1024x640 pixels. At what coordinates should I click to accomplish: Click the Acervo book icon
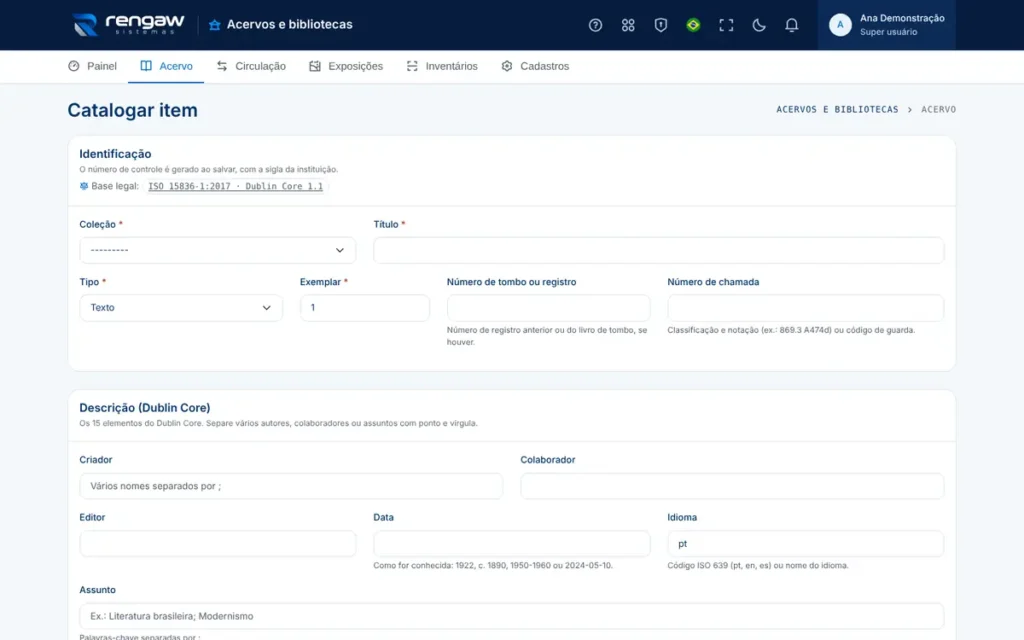point(146,66)
